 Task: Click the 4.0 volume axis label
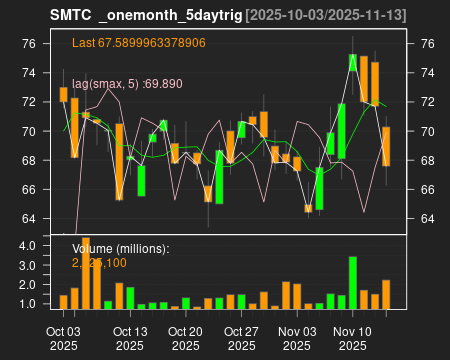coord(27,246)
